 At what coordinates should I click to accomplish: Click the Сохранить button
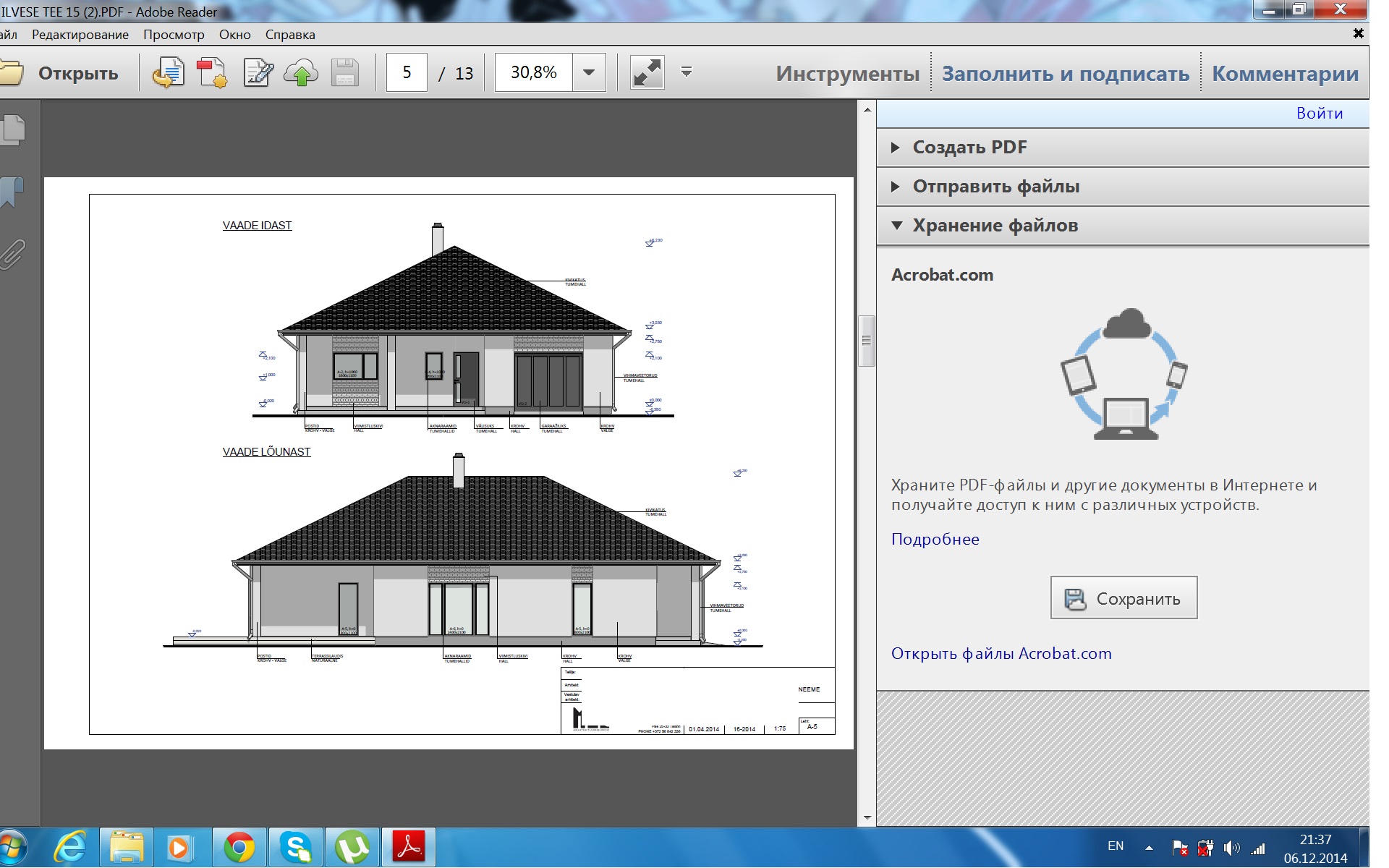[1123, 598]
